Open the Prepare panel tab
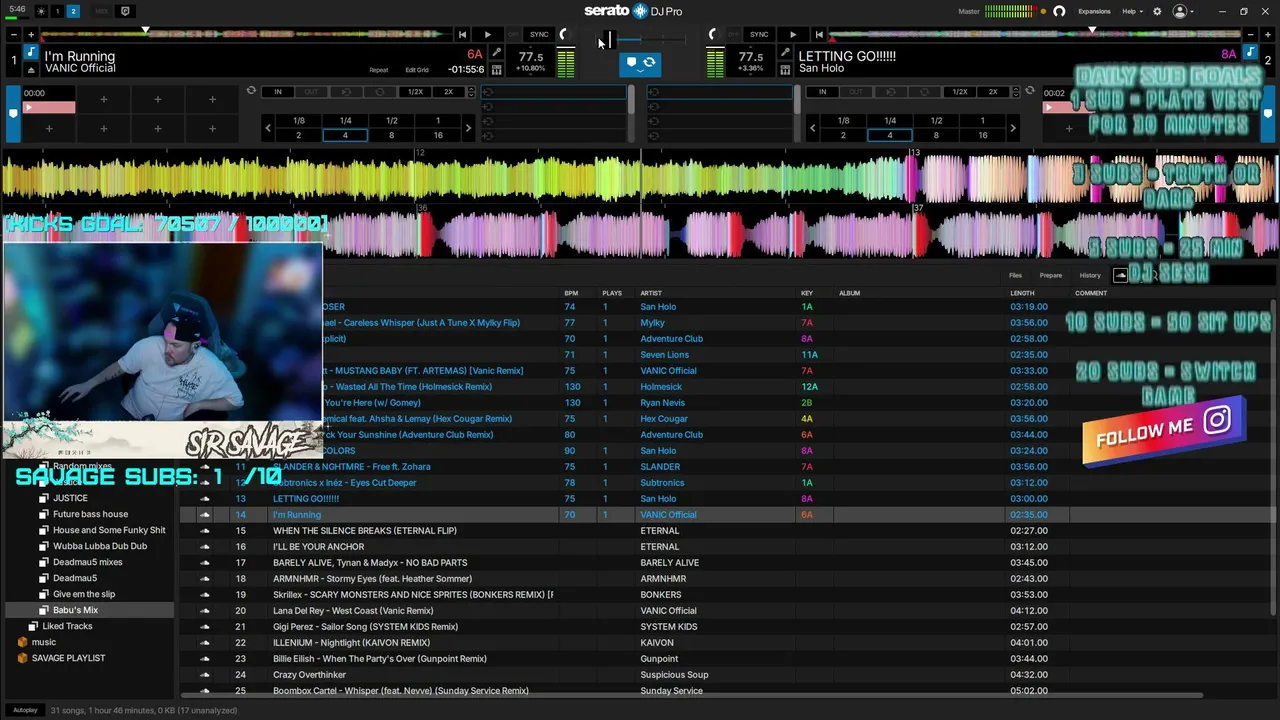1280x720 pixels. [x=1051, y=275]
